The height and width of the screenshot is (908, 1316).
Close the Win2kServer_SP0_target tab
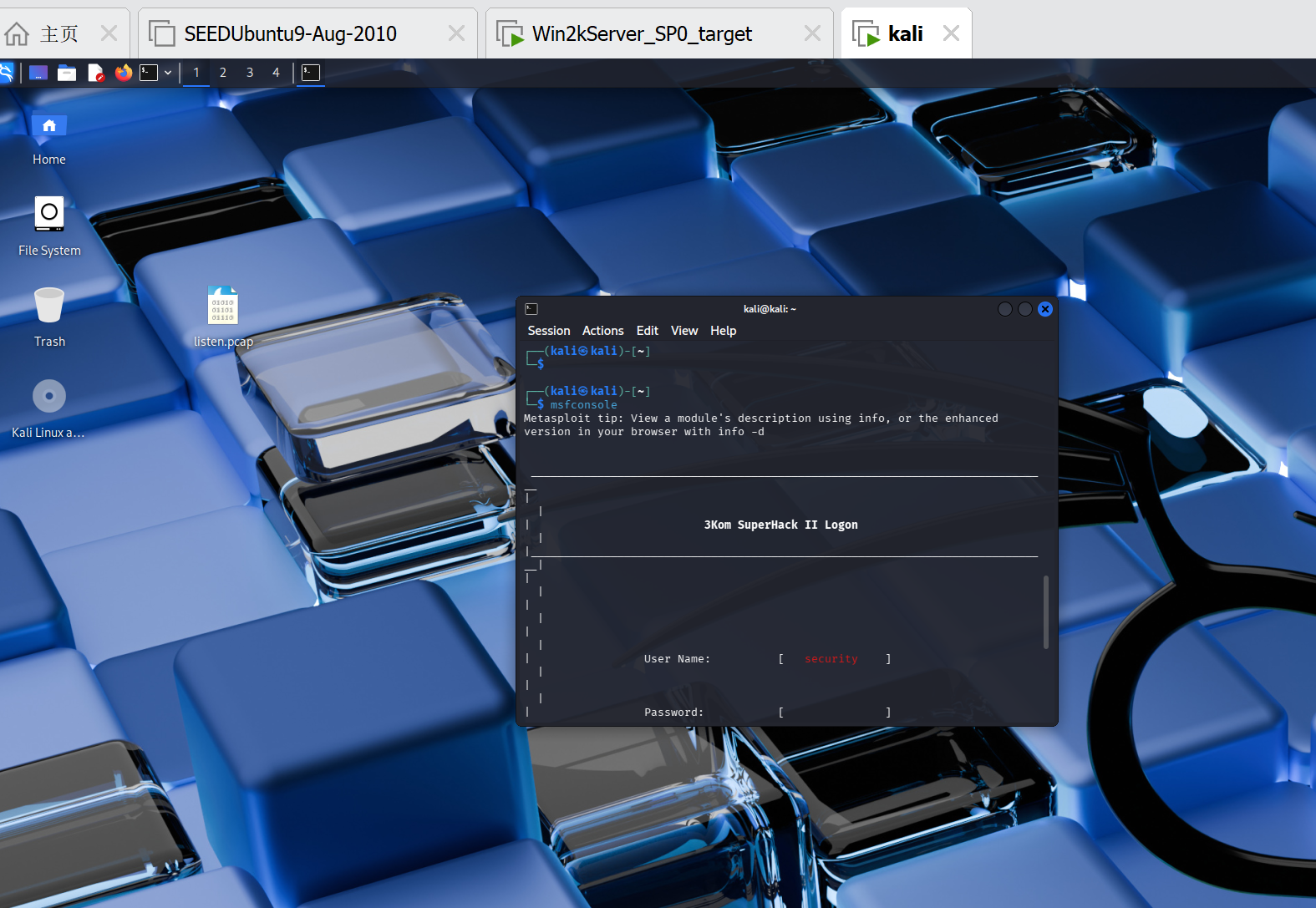(x=812, y=33)
